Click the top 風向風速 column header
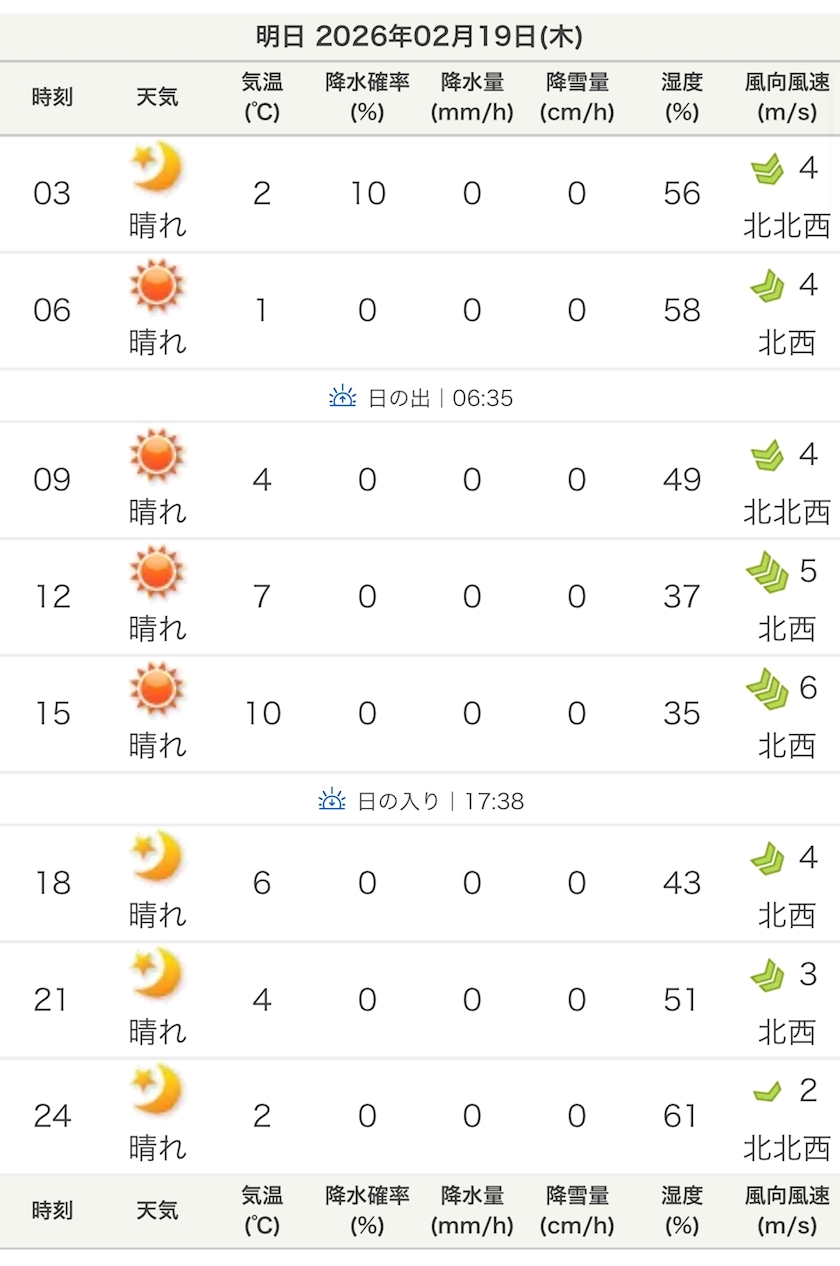 point(787,97)
